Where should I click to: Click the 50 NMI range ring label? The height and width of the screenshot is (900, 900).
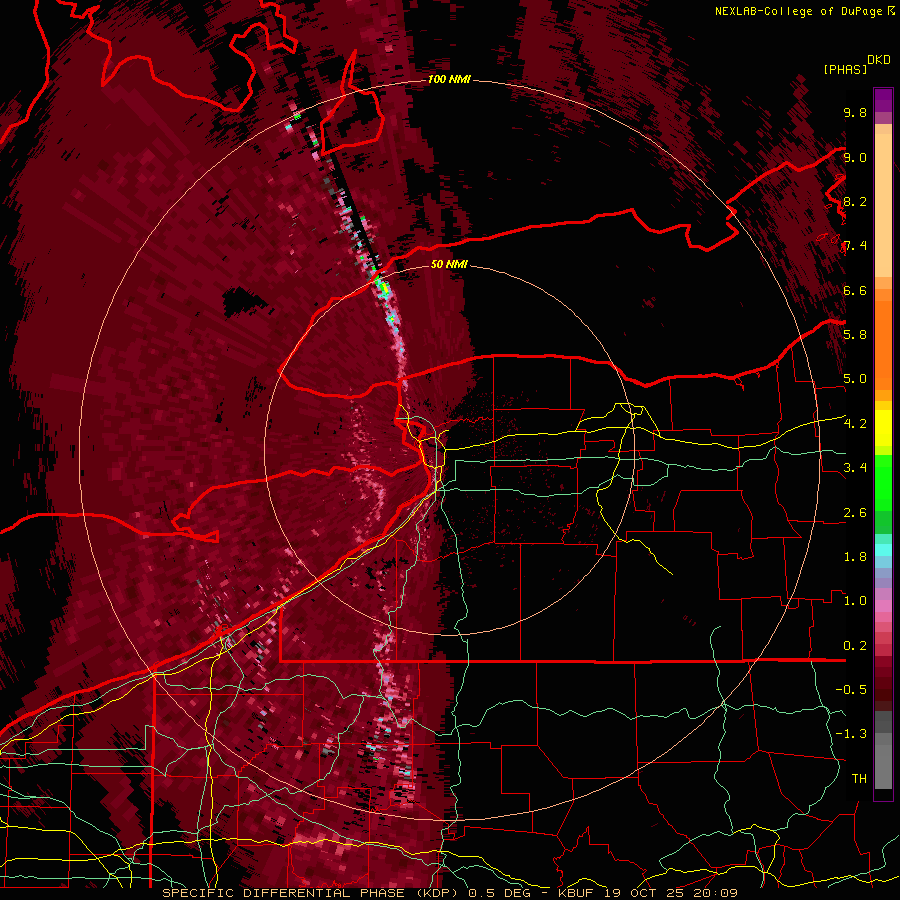pos(449,264)
